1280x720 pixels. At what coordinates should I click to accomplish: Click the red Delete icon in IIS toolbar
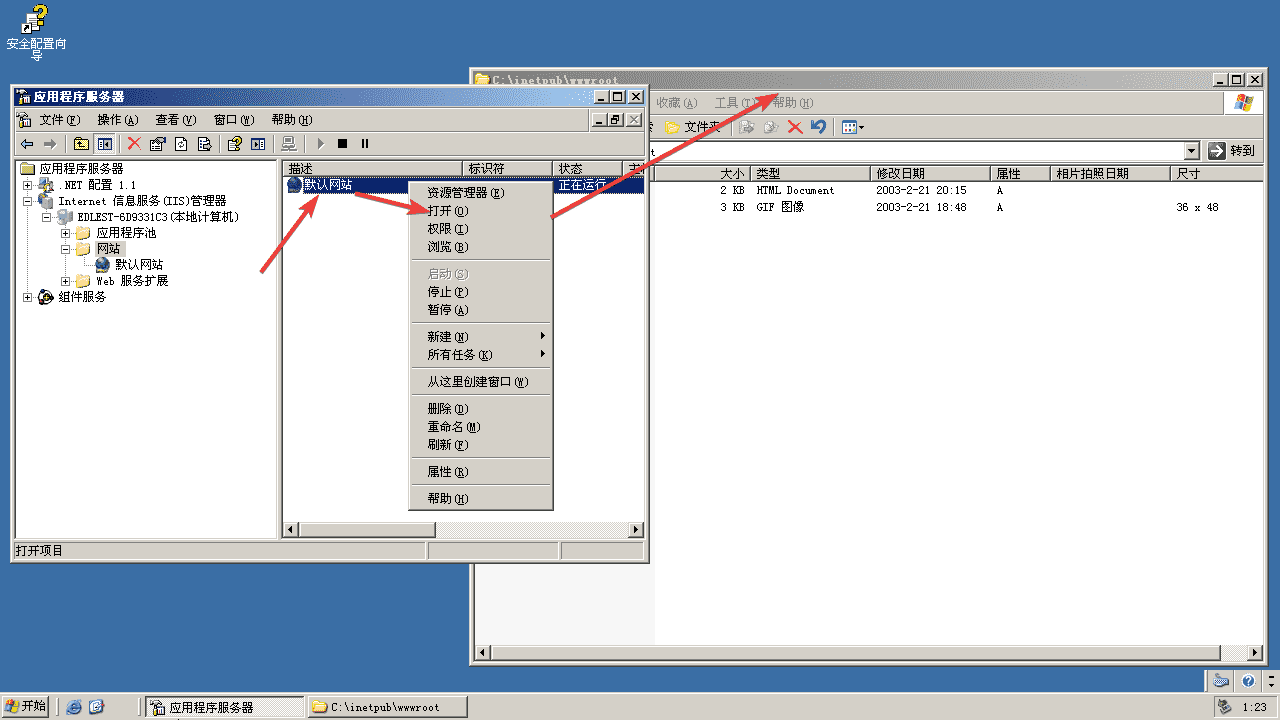(134, 144)
